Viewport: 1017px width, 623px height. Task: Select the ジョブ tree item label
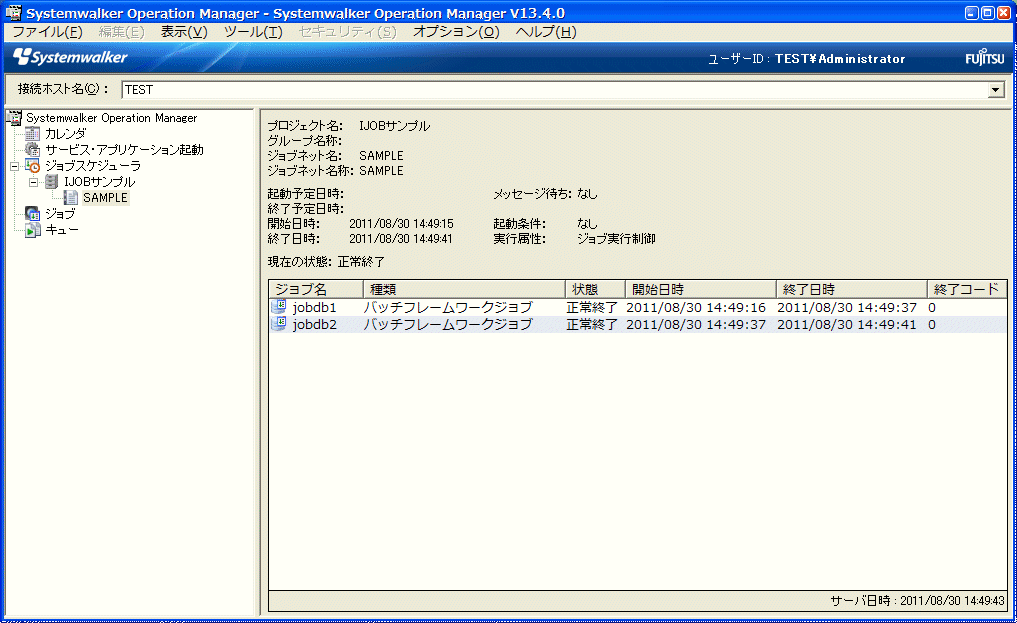[60, 214]
